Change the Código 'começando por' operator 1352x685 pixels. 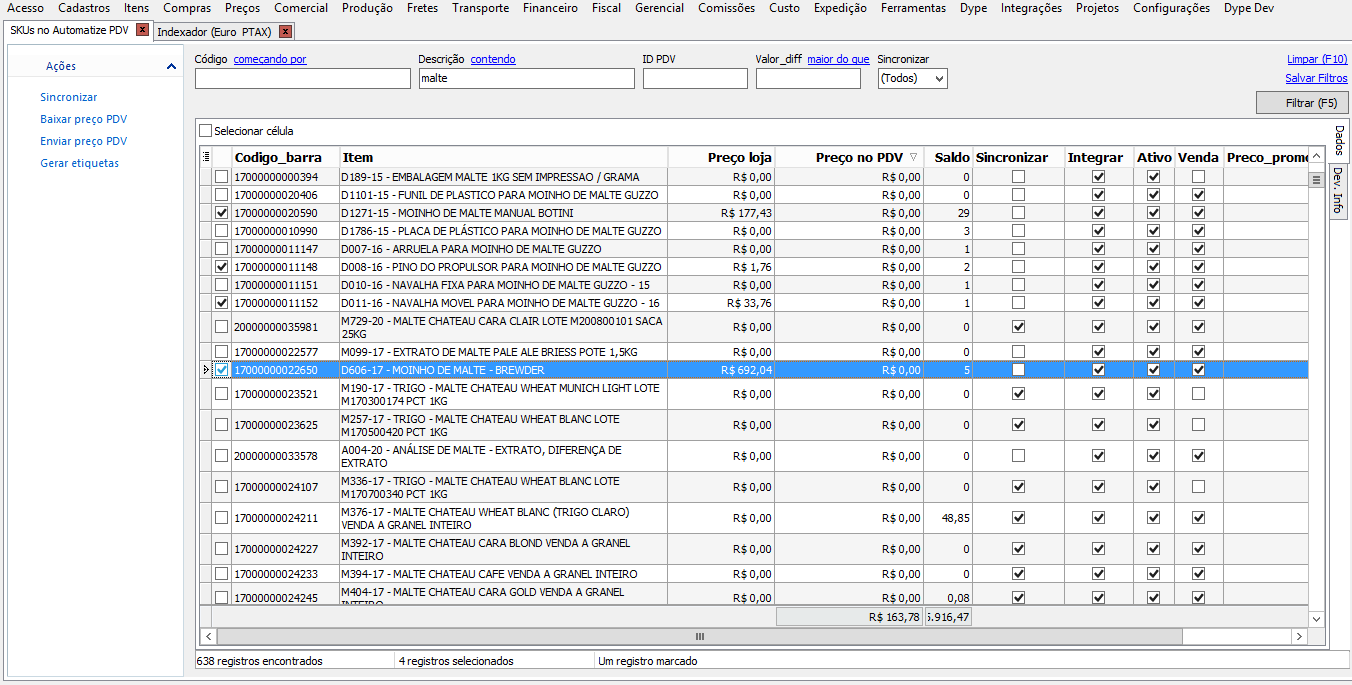270,59
